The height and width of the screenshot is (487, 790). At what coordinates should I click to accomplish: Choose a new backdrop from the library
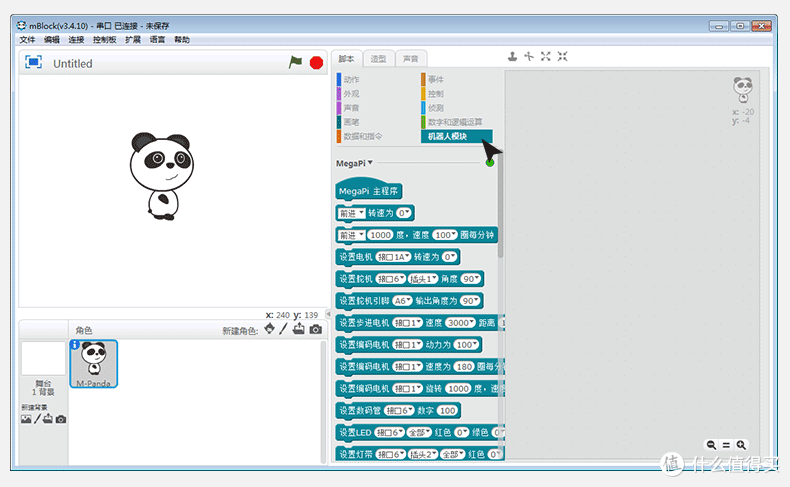26,419
